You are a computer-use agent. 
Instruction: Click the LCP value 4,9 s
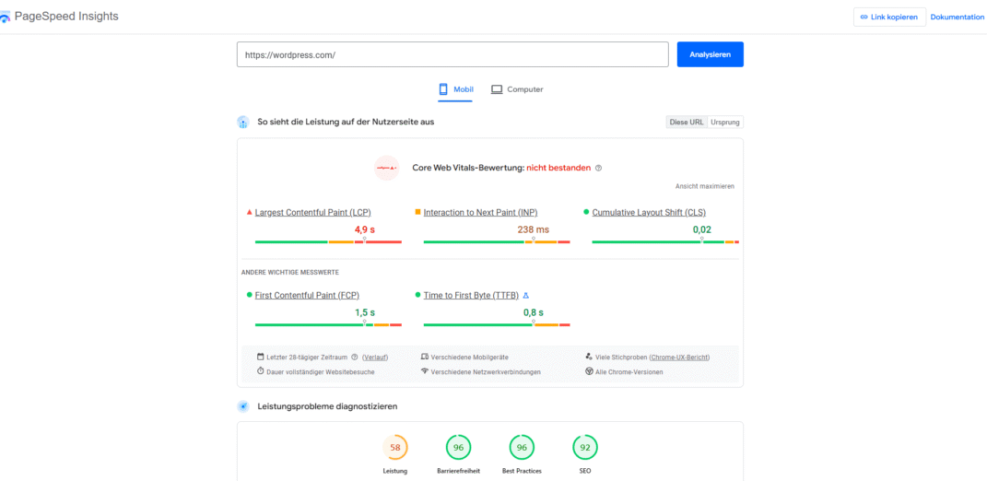pyautogui.click(x=364, y=229)
